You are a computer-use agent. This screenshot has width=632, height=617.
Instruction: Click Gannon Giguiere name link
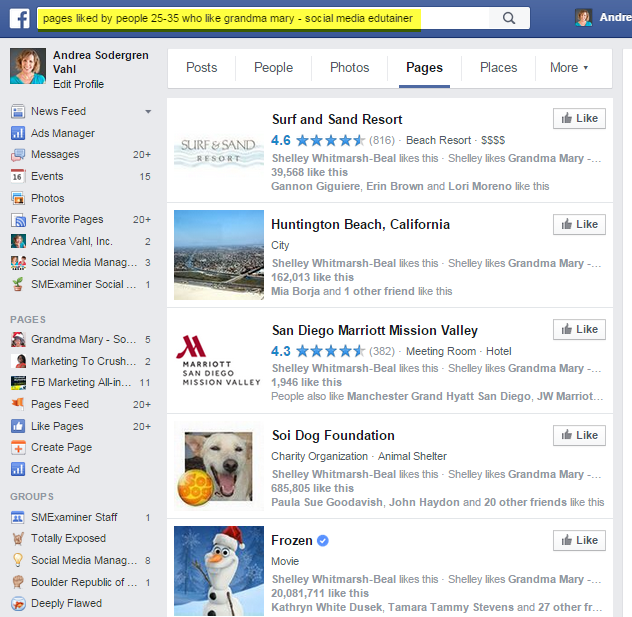click(316, 187)
